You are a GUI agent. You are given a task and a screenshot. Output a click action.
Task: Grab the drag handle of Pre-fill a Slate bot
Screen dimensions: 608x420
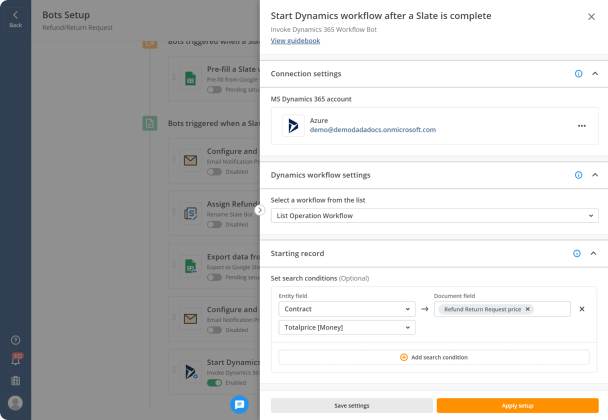tap(174, 77)
